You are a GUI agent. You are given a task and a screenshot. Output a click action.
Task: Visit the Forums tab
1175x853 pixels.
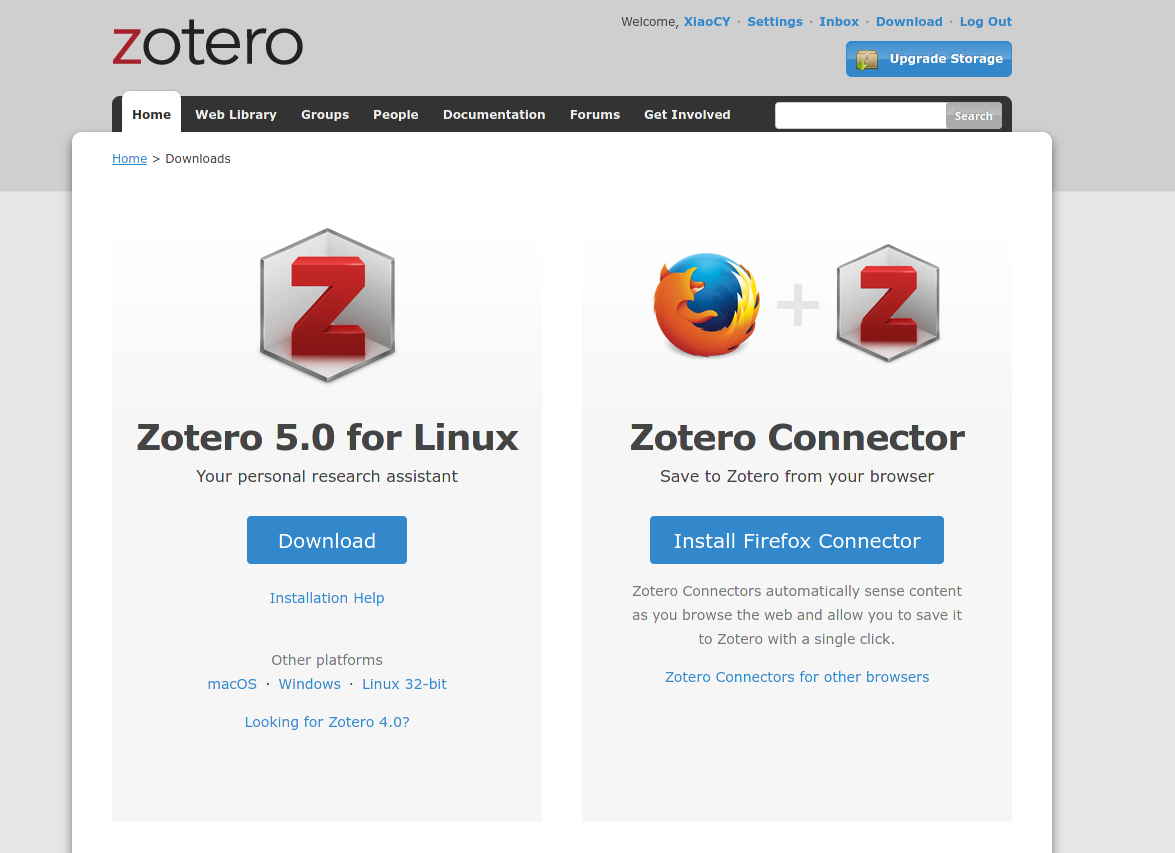[x=595, y=115]
